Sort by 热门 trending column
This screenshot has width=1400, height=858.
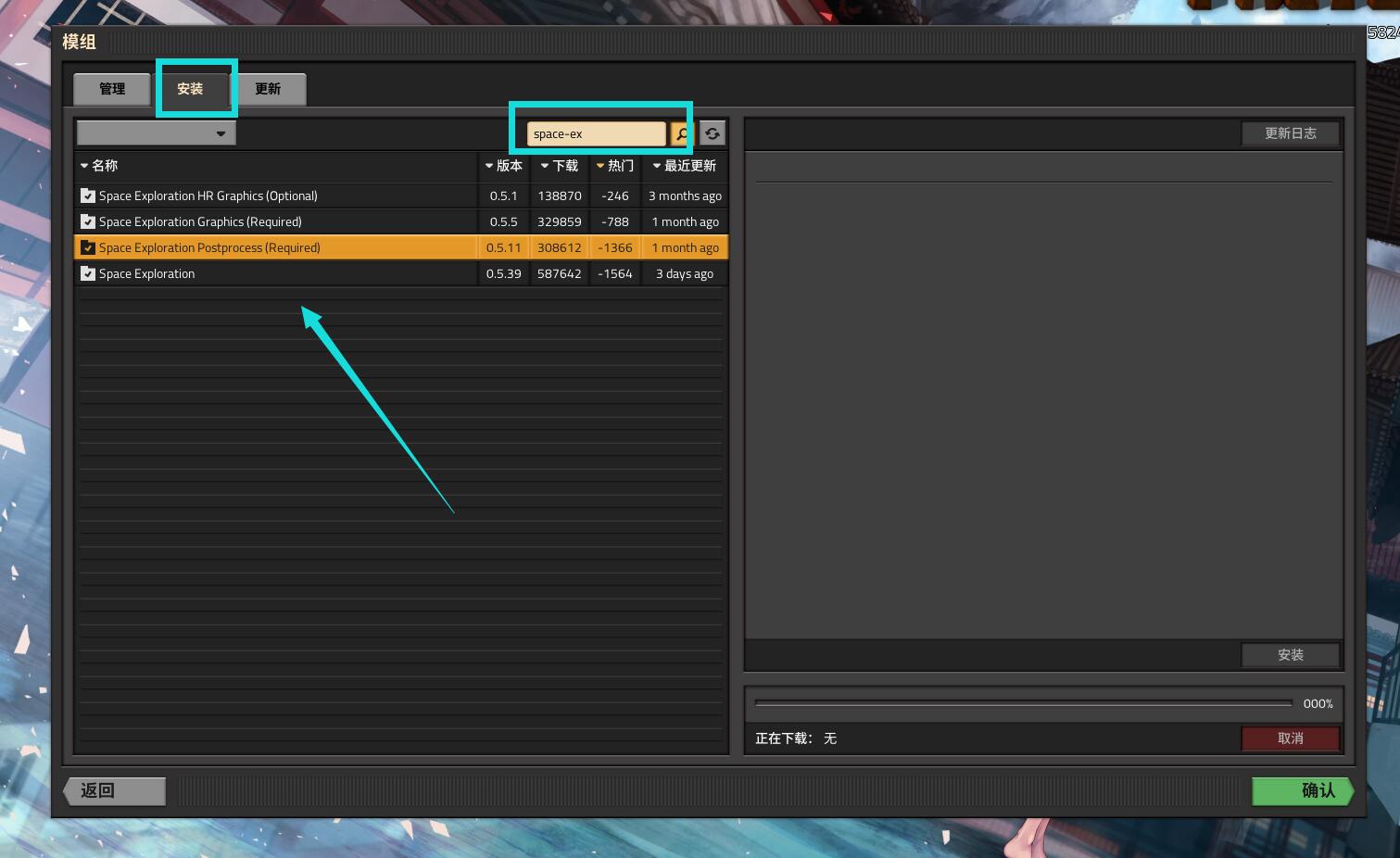(x=615, y=166)
